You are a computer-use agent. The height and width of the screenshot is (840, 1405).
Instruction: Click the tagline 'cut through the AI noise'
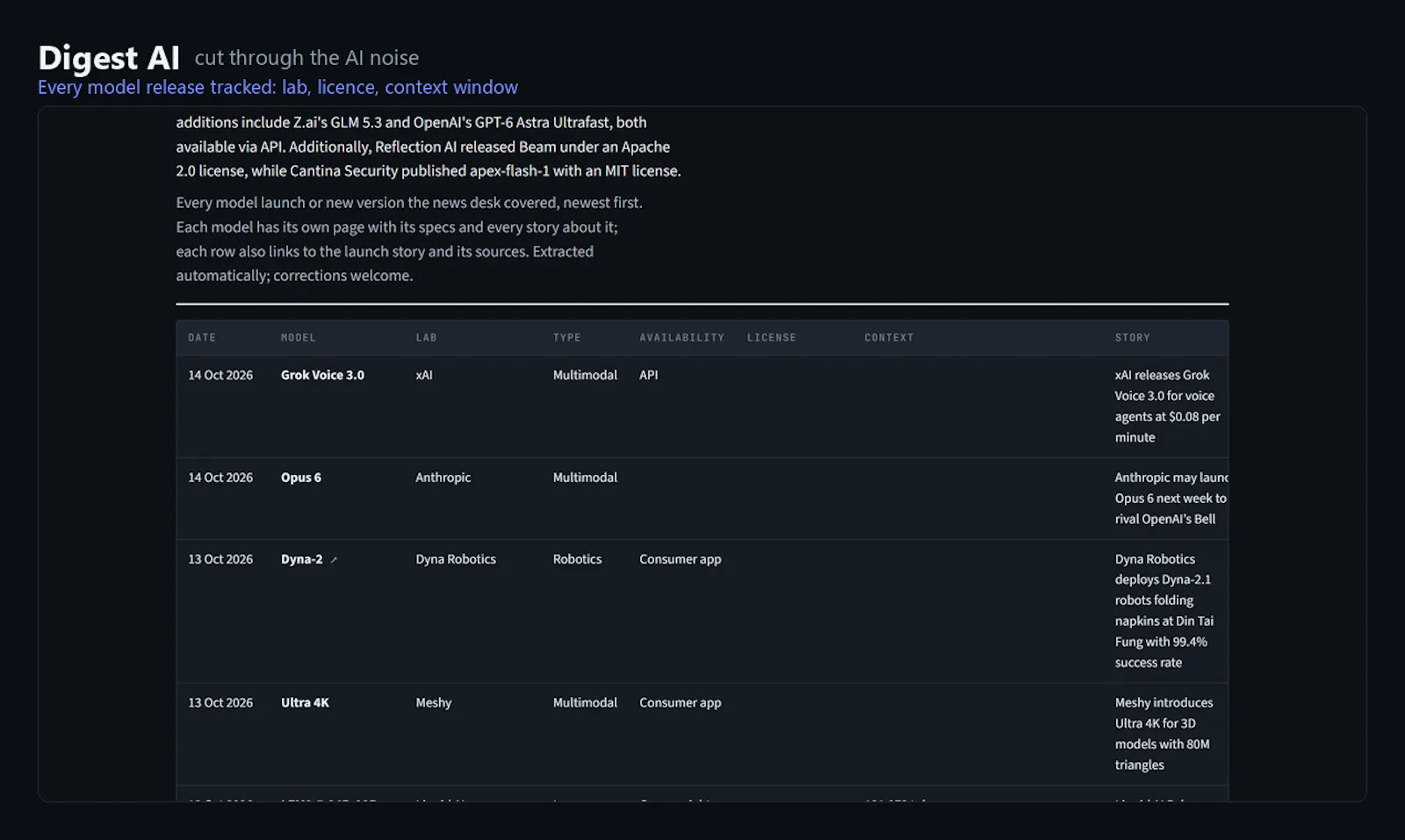(x=306, y=58)
